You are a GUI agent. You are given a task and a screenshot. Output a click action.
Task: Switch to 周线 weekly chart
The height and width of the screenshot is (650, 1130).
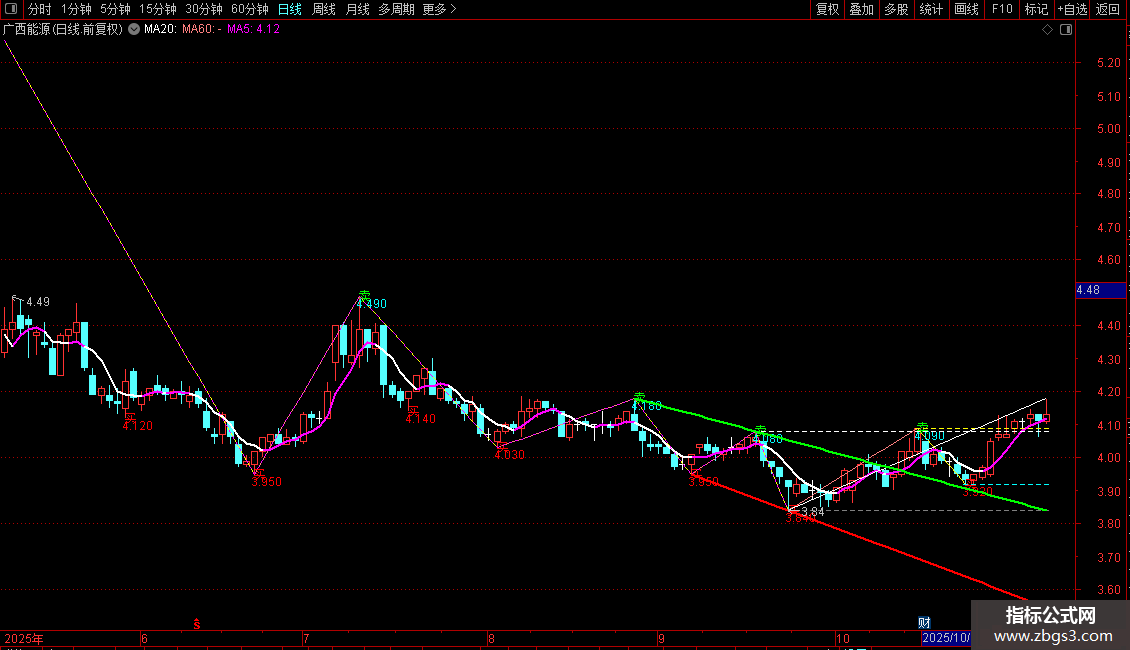pyautogui.click(x=324, y=9)
